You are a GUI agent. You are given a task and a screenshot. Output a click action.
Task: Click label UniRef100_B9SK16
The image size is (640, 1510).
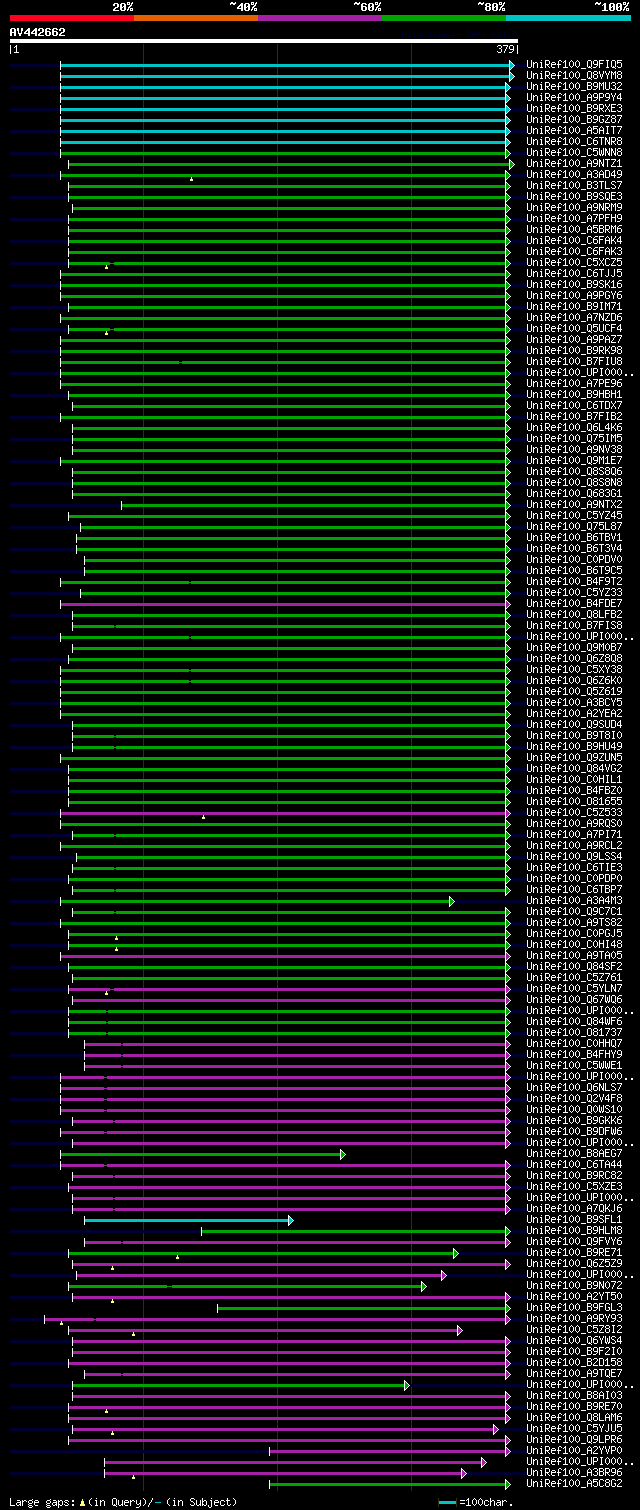click(x=574, y=284)
